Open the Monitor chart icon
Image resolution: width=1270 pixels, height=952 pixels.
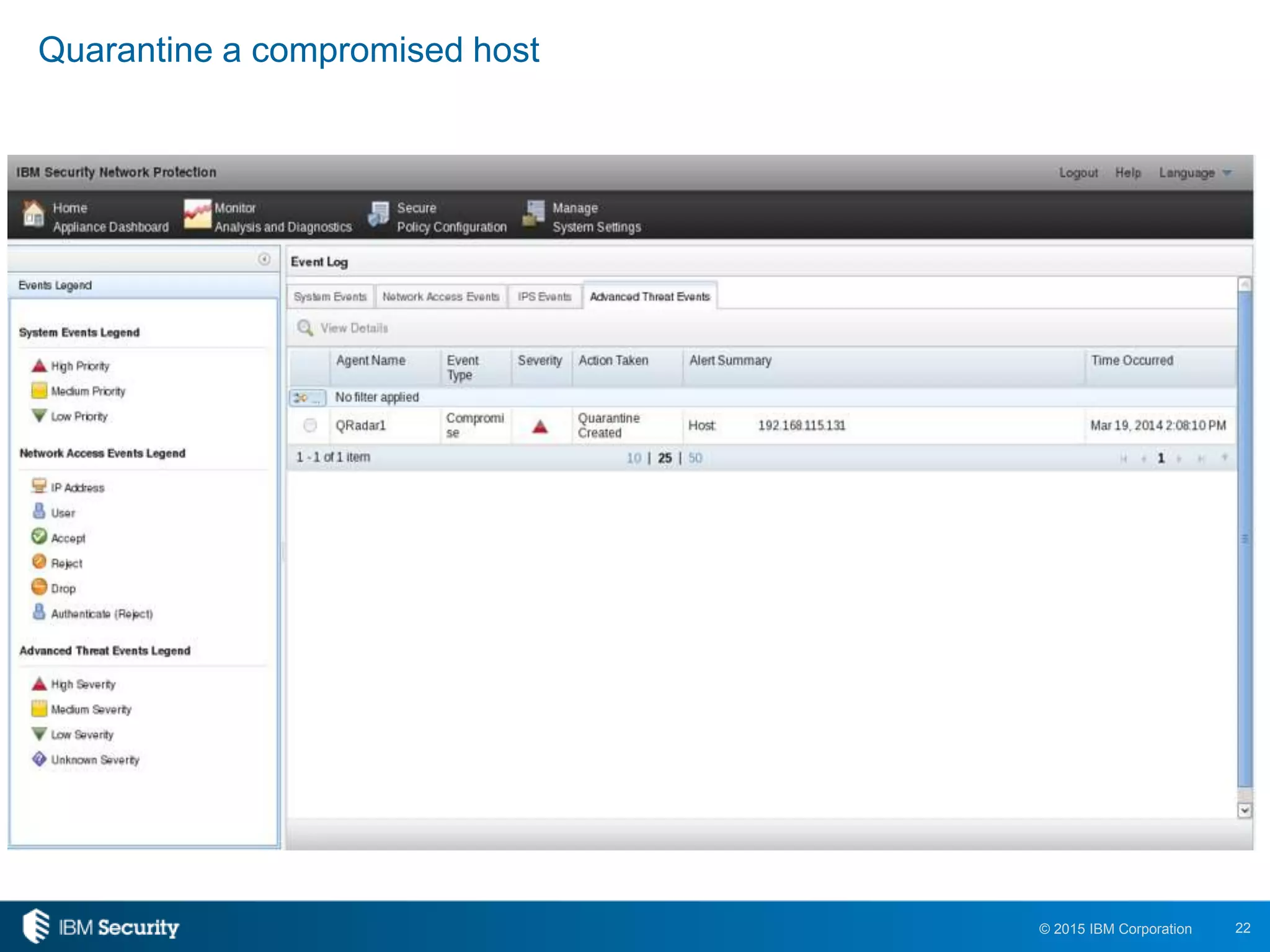click(197, 214)
